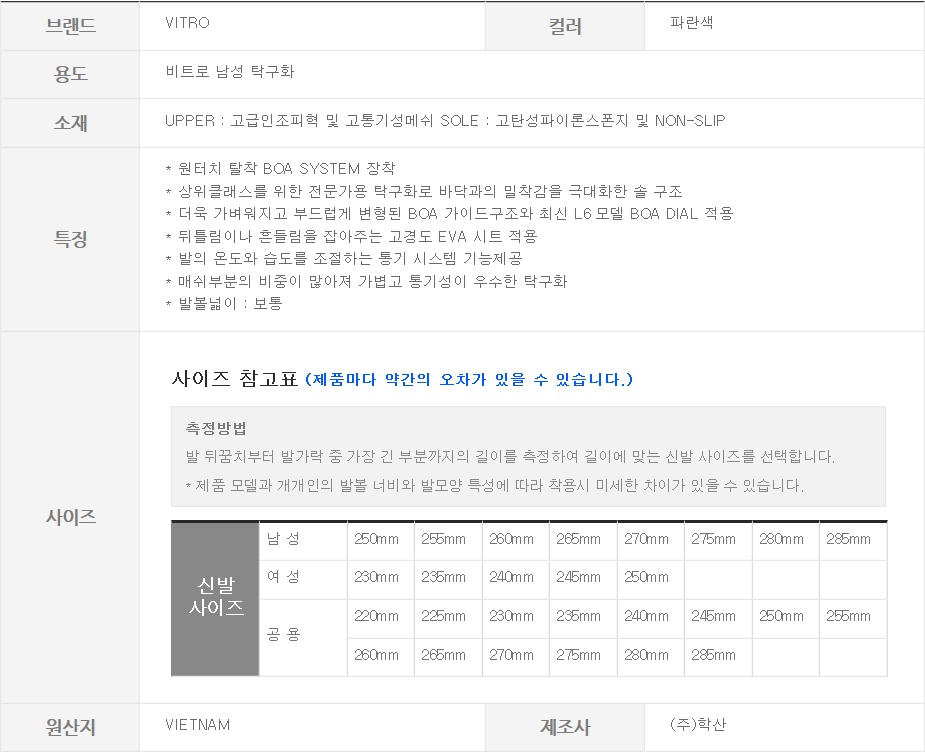Viewport: 925px width, 752px height.
Task: Click the 특징 row label
Action: 70,239
